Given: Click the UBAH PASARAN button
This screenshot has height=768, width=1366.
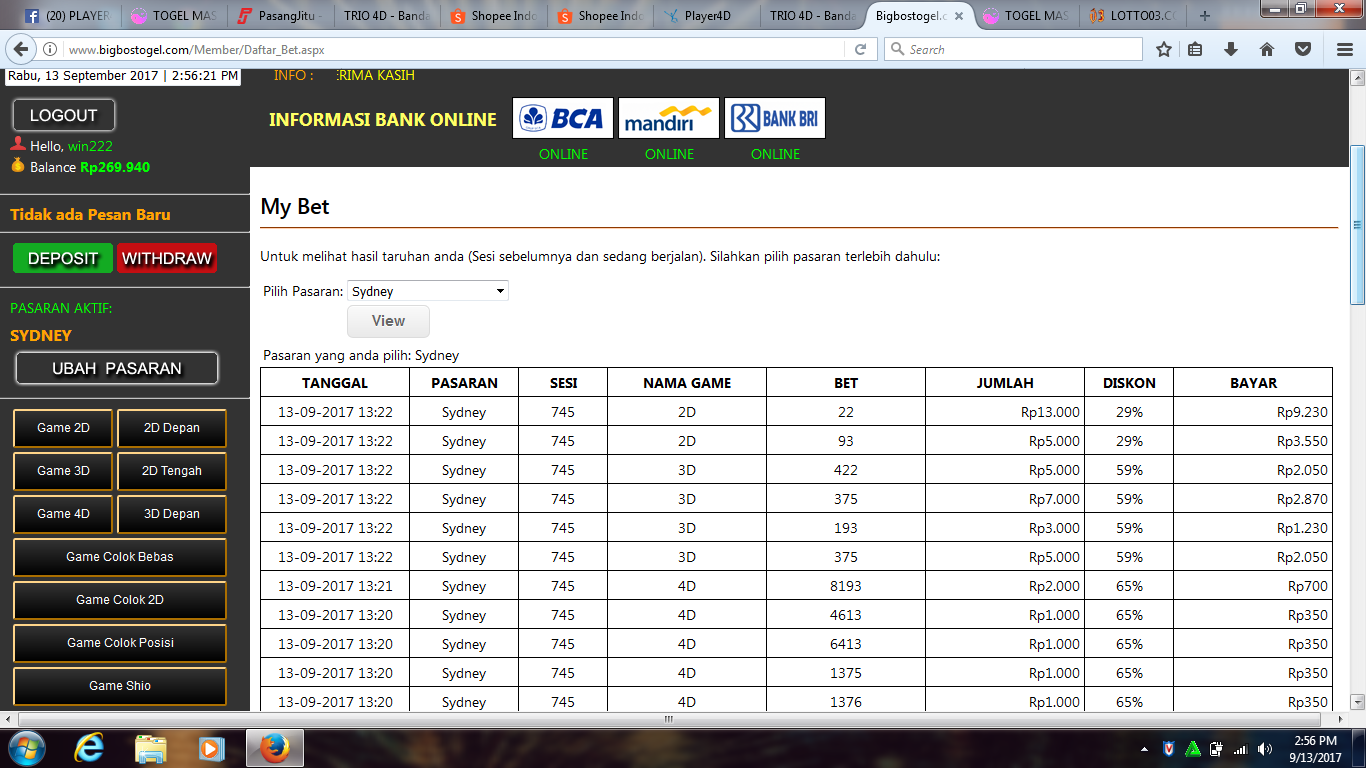Looking at the screenshot, I should pyautogui.click(x=117, y=368).
